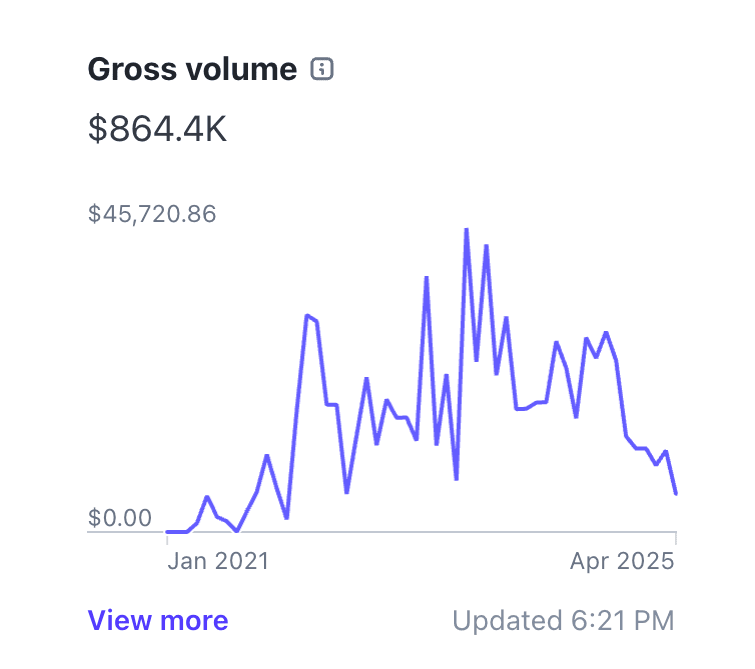Click the small early bump near the chart's start
755x669 pixels.
[x=207, y=497]
